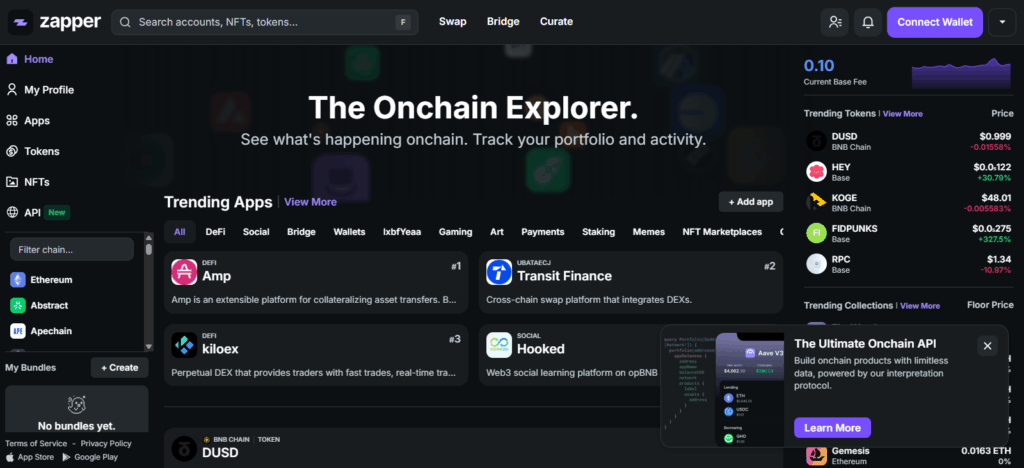Click the DUSD trending token icon

(x=816, y=141)
